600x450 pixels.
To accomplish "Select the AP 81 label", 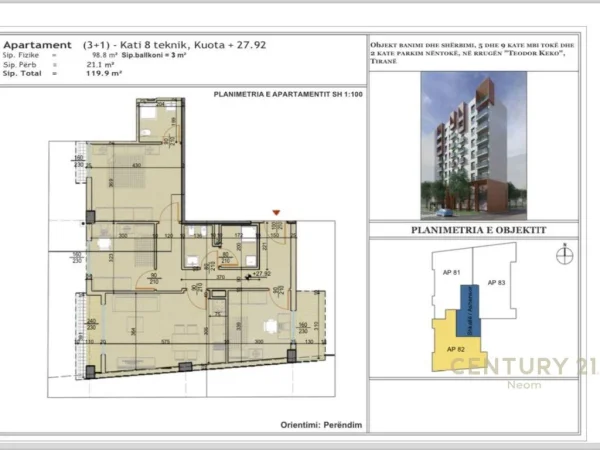I will (x=450, y=272).
